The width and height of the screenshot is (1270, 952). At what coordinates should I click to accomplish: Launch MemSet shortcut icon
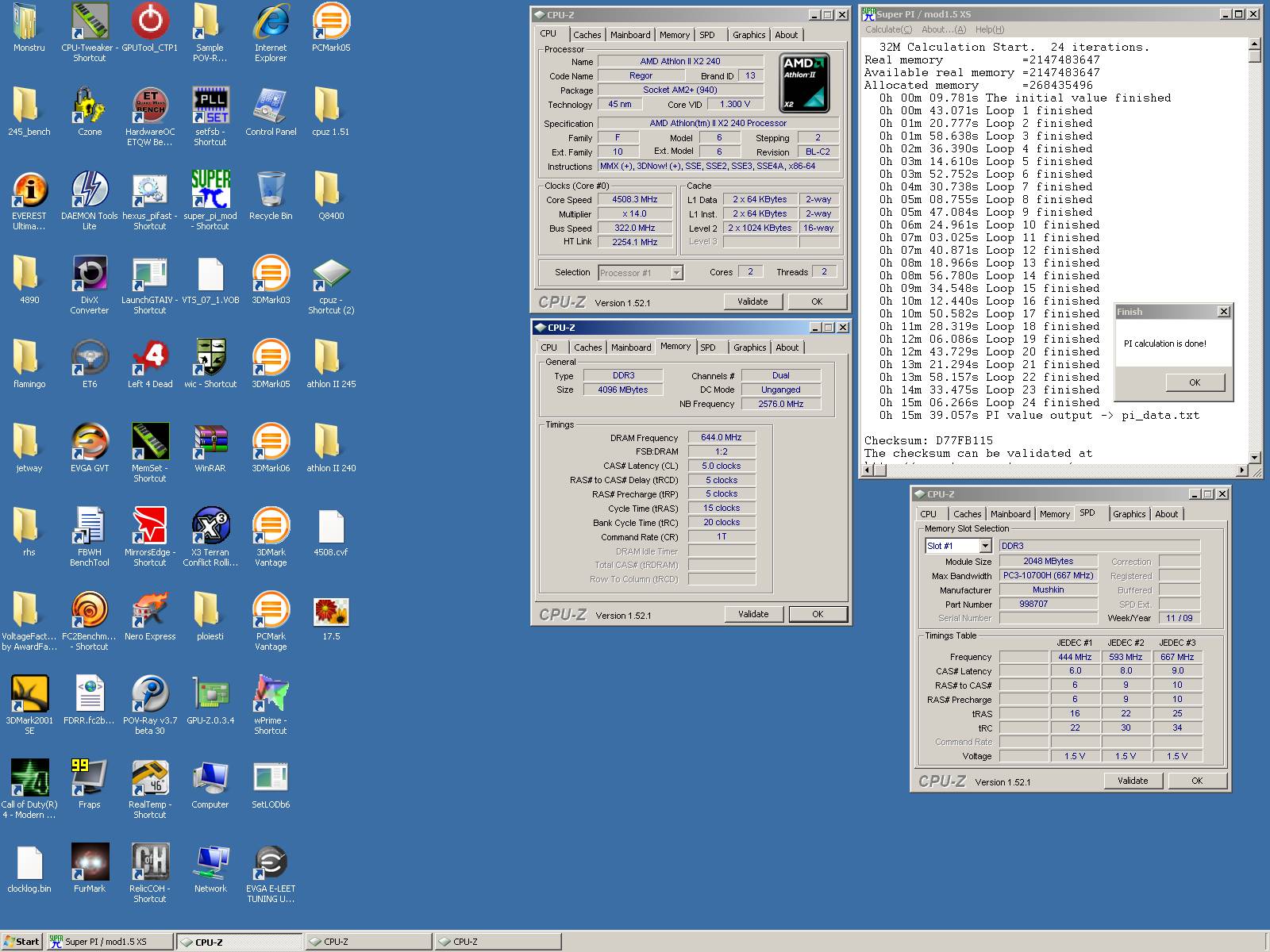(150, 443)
